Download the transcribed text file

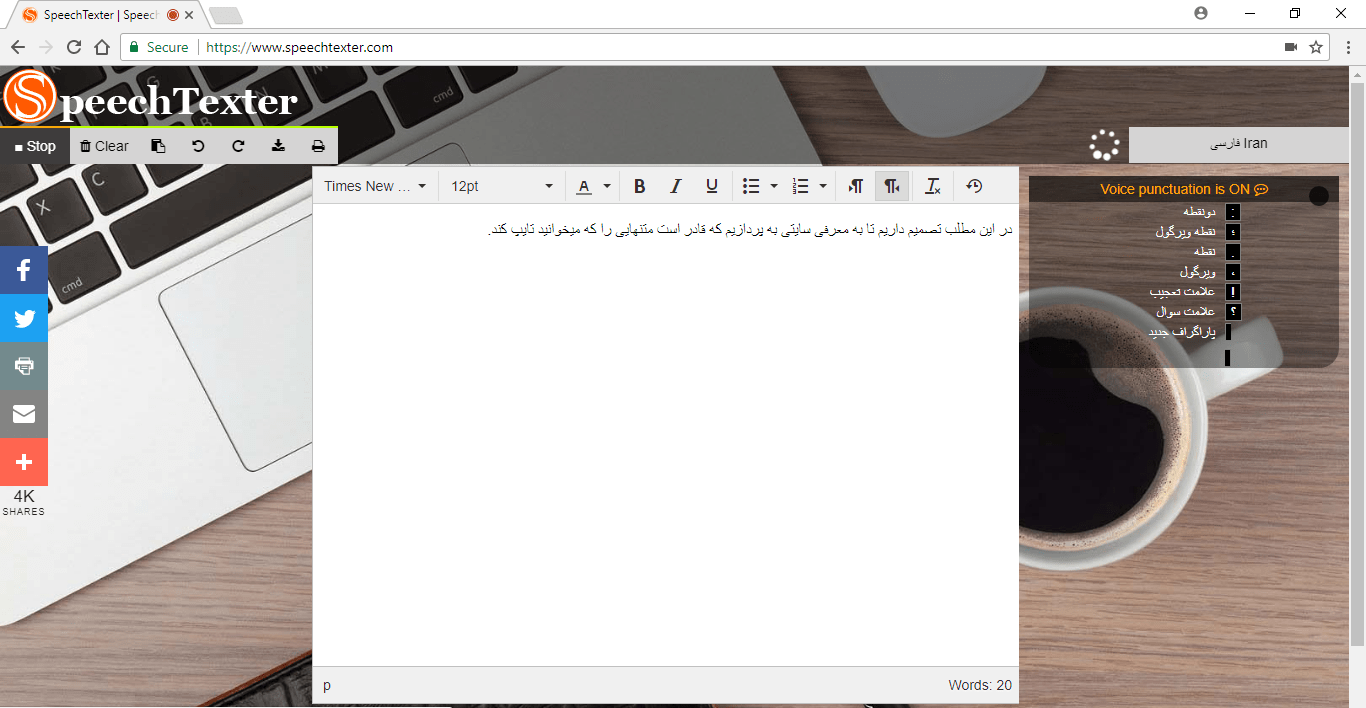pos(278,146)
